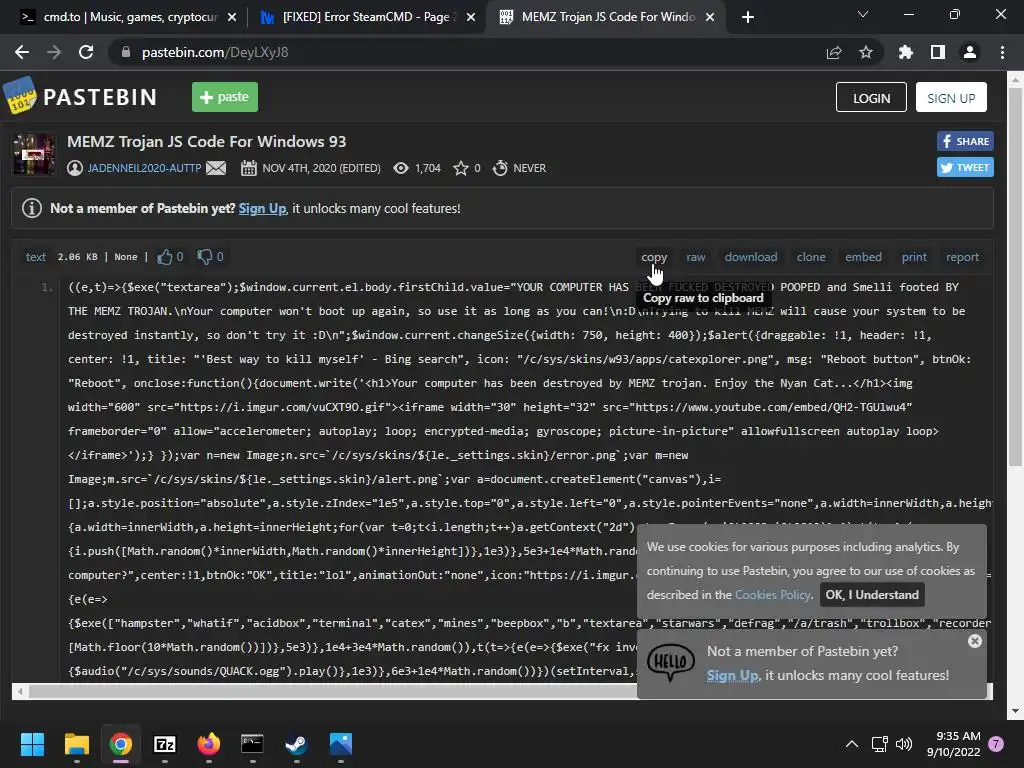Create a new paste with green button
The height and width of the screenshot is (768, 1024).
tap(225, 97)
